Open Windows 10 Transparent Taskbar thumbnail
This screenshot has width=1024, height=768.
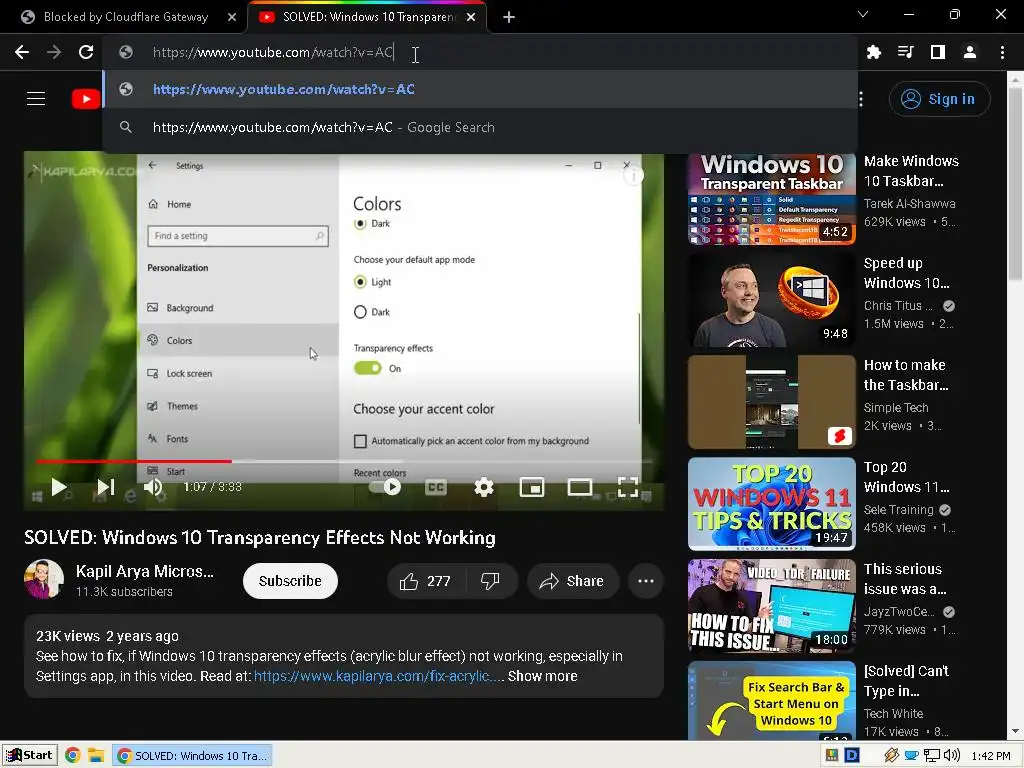tap(771, 199)
